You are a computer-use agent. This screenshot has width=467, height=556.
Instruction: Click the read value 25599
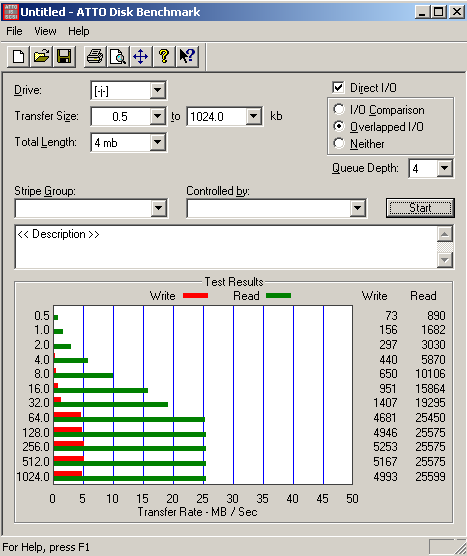pos(430,477)
